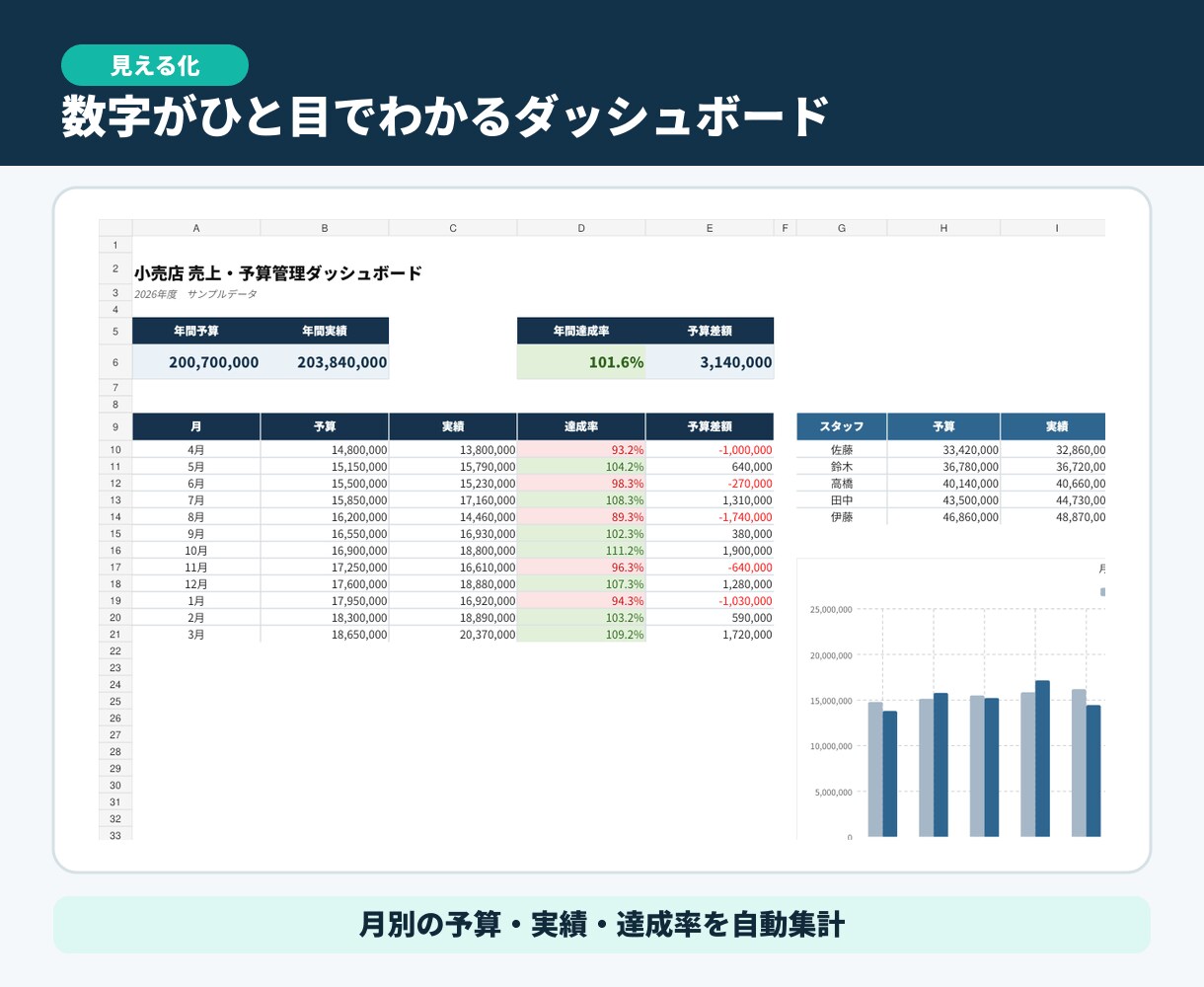Select staff name 鈴木
Image resolution: width=1204 pixels, height=987 pixels.
tap(842, 467)
